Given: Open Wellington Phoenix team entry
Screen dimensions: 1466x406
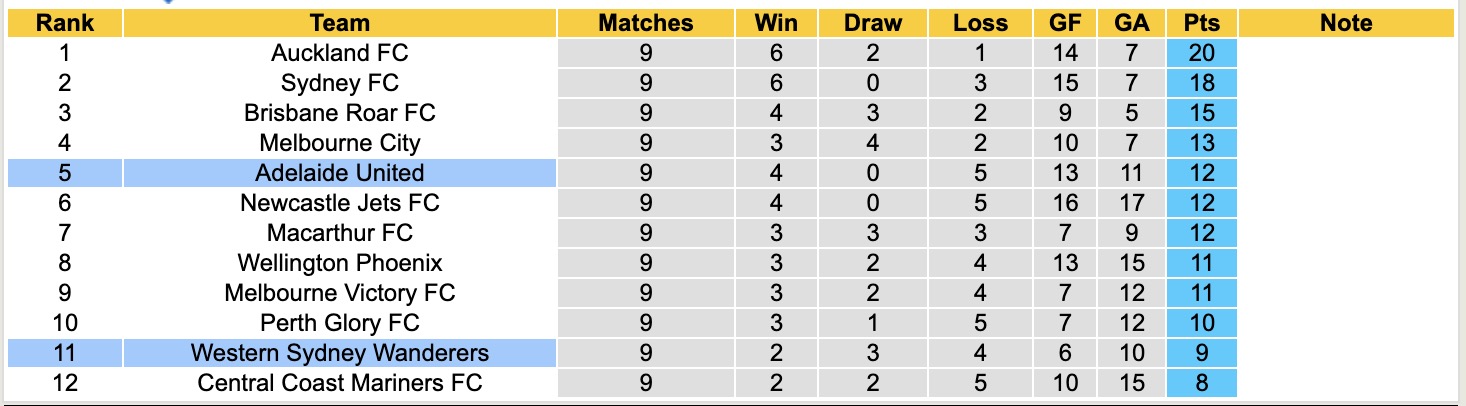Looking at the screenshot, I should (340, 263).
